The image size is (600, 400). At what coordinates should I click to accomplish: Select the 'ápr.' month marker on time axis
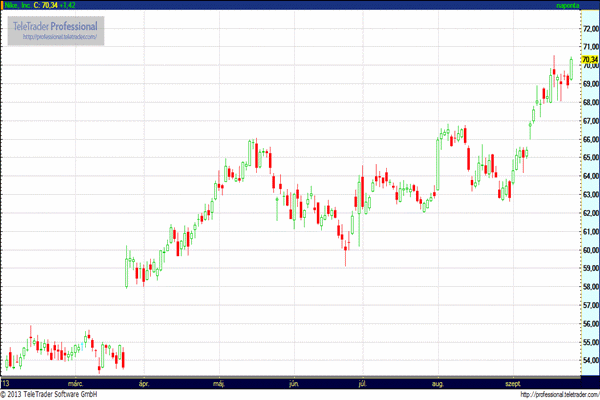tap(144, 383)
